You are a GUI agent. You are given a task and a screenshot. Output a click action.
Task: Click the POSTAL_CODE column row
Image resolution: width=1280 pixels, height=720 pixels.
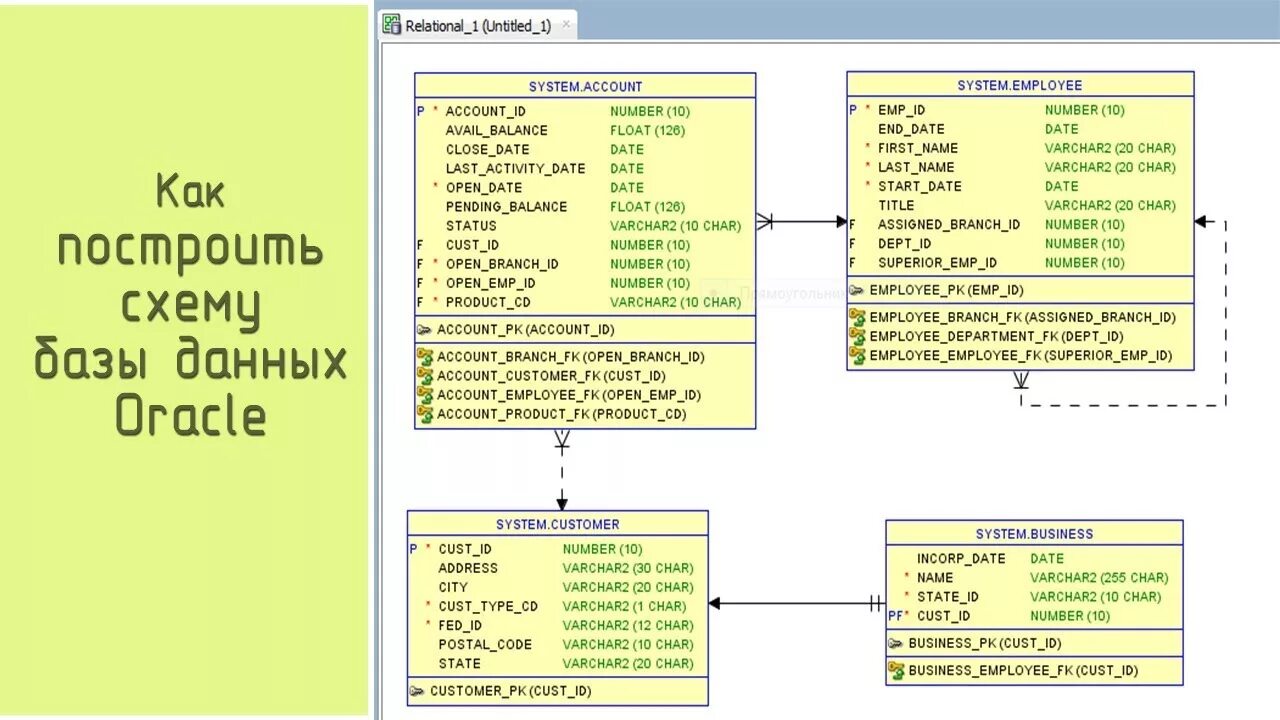[x=557, y=644]
